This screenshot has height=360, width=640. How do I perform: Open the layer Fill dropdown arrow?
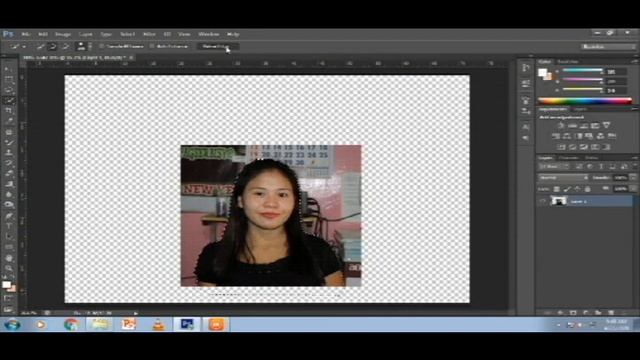coord(633,189)
